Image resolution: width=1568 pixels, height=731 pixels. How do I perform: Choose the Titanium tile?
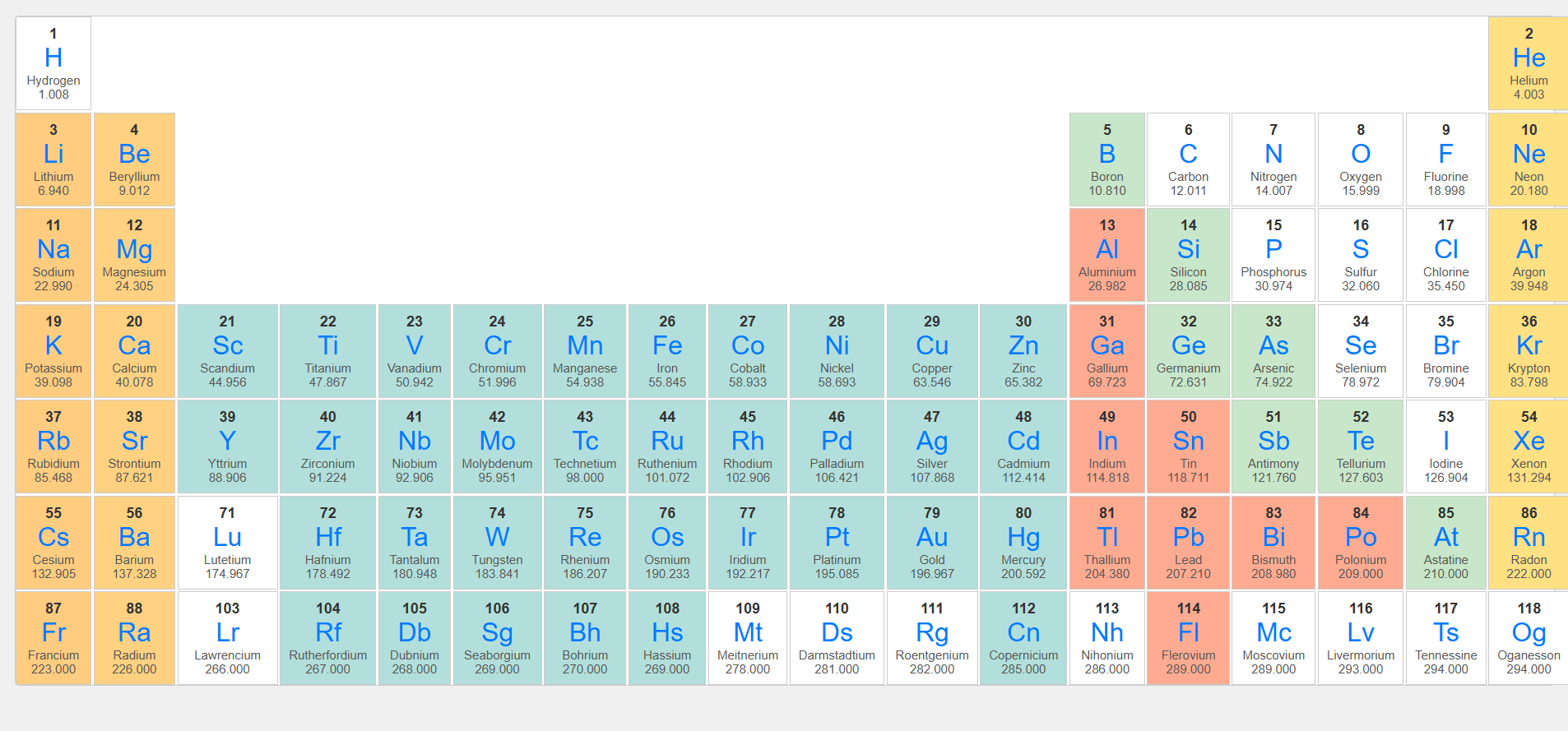[x=327, y=351]
